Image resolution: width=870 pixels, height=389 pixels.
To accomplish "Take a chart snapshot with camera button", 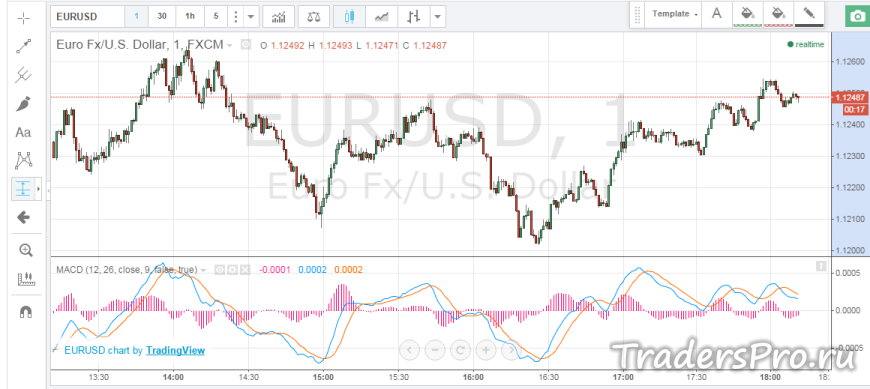I will click(858, 16).
